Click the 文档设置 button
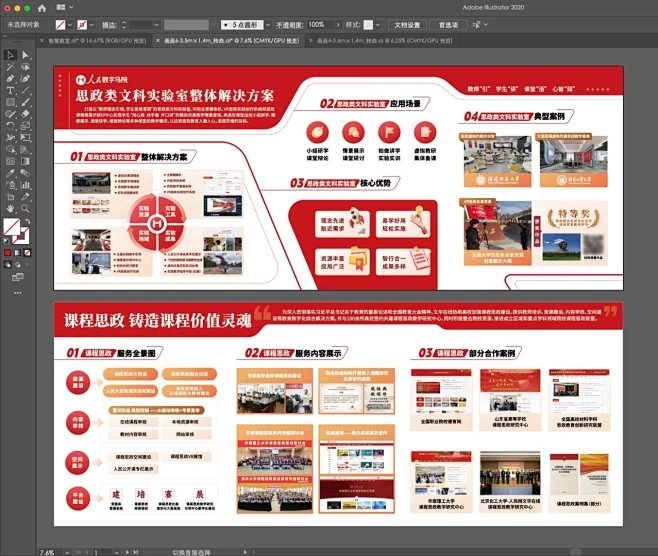Viewport: 658px width, 556px height. point(406,23)
